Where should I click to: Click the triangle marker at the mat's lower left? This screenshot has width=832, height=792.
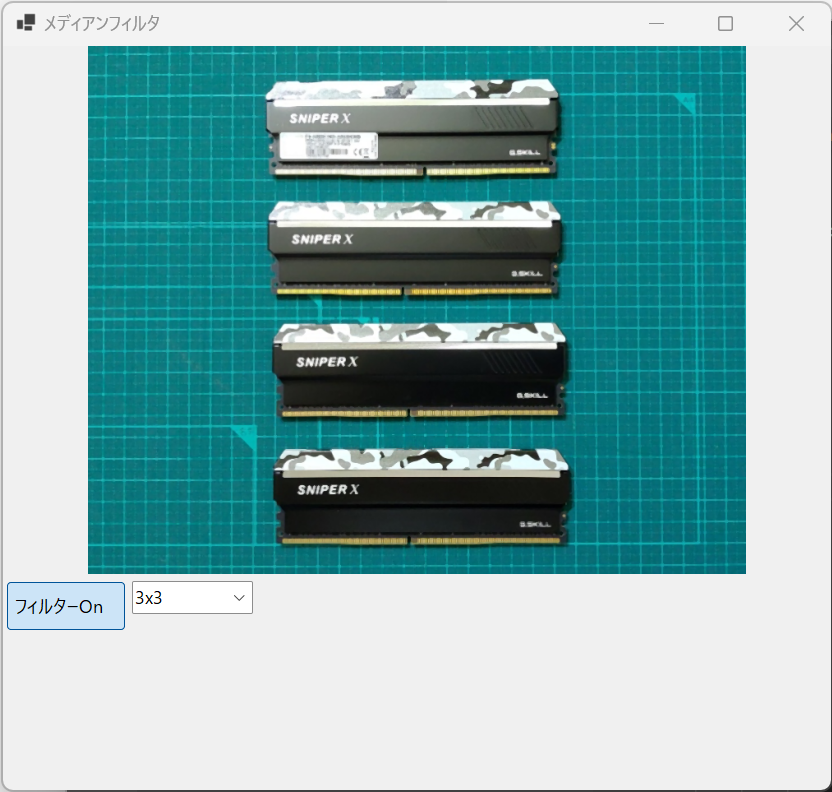[245, 437]
